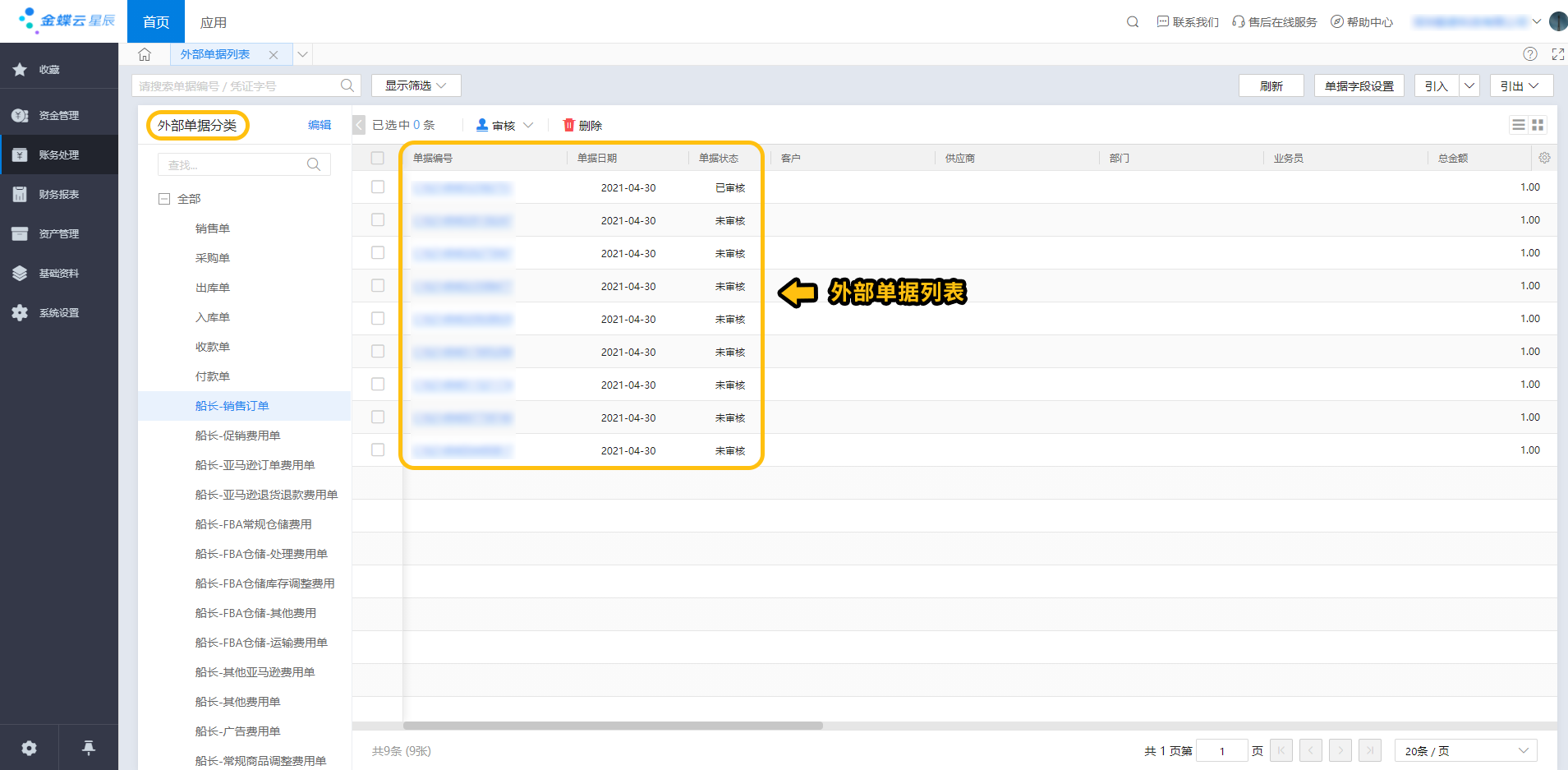The width and height of the screenshot is (1568, 770).
Task: Click the home icon in tab bar
Action: point(145,54)
